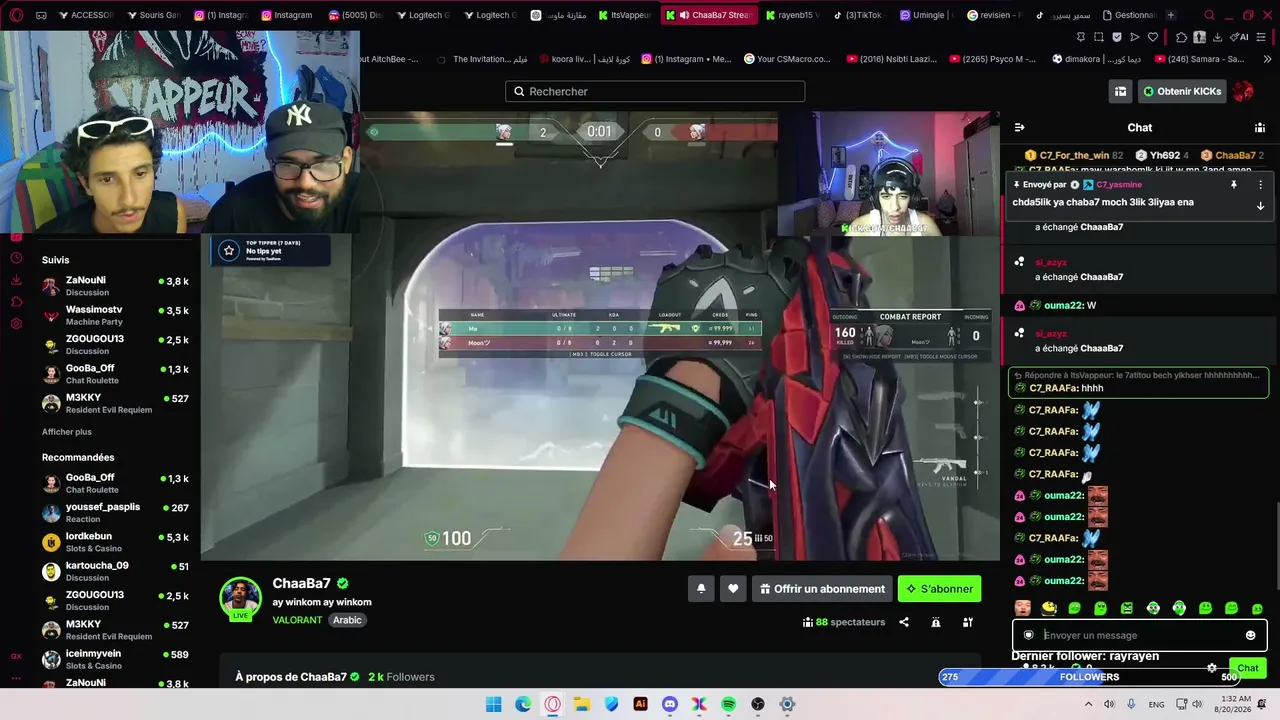Open File Explorer from the taskbar
Image resolution: width=1280 pixels, height=720 pixels.
coord(582,704)
